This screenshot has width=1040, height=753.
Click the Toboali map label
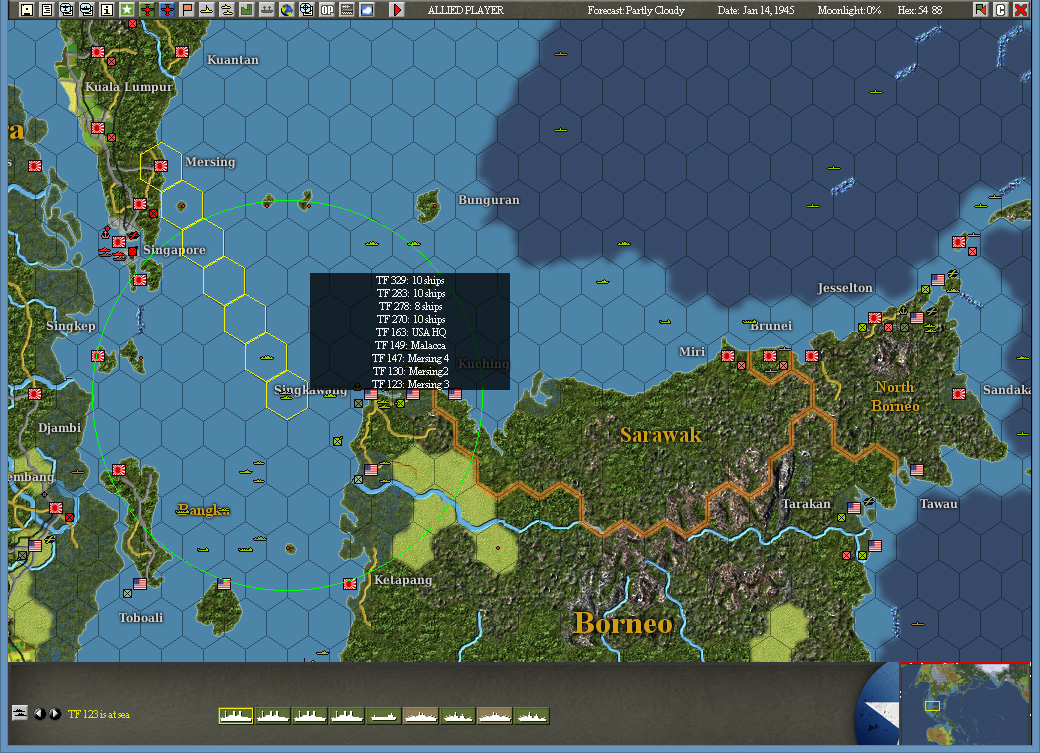tap(141, 618)
